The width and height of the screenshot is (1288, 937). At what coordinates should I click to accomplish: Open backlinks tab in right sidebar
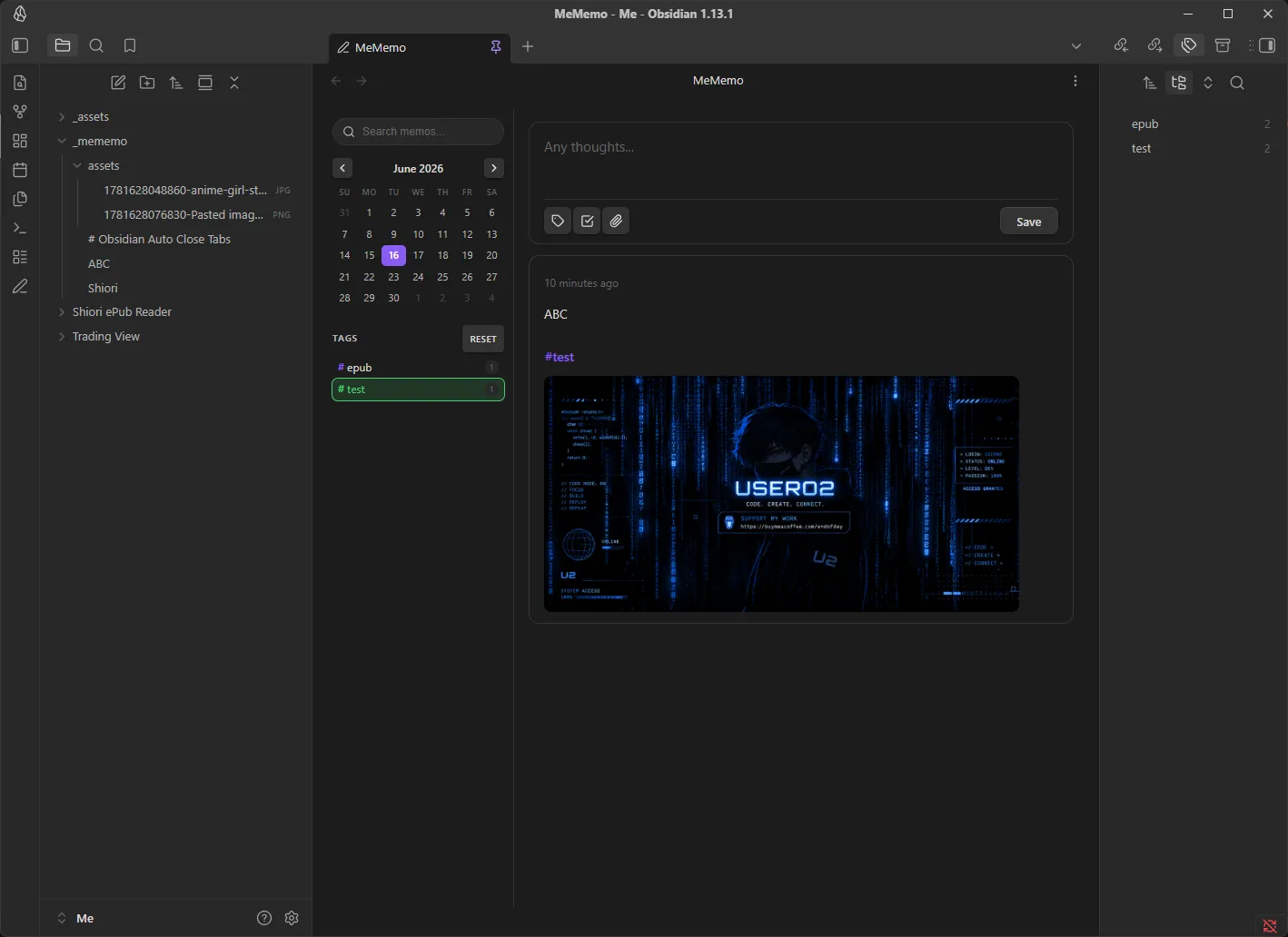(x=1121, y=45)
